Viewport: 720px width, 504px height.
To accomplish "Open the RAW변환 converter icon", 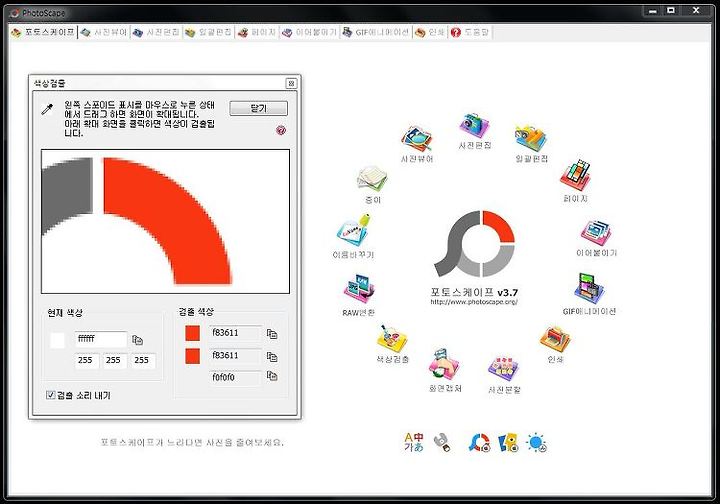I will click(x=359, y=289).
